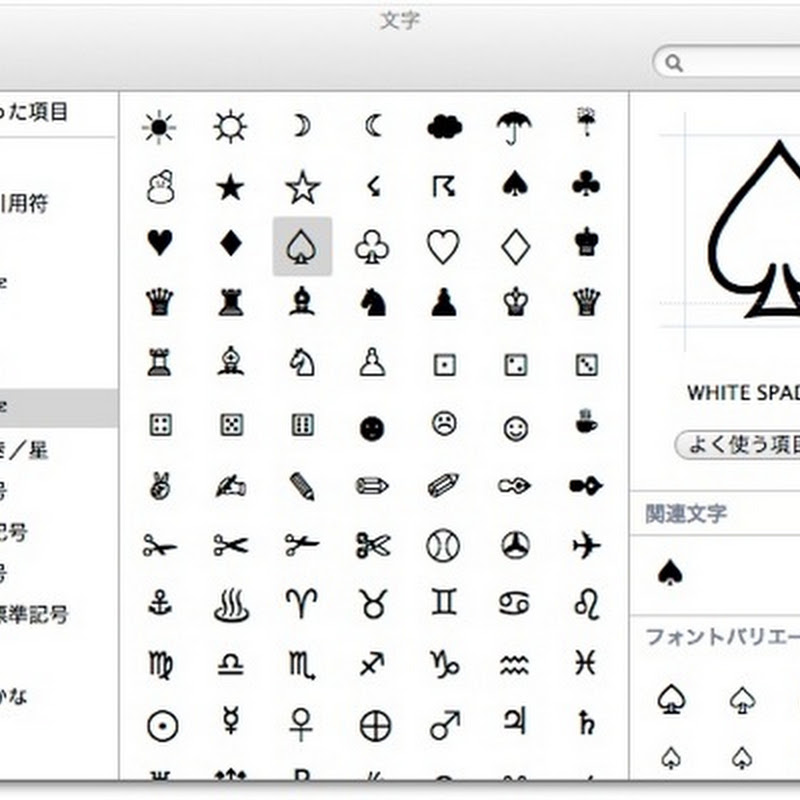
Task: Select the female Venus symbol
Action: point(301,724)
